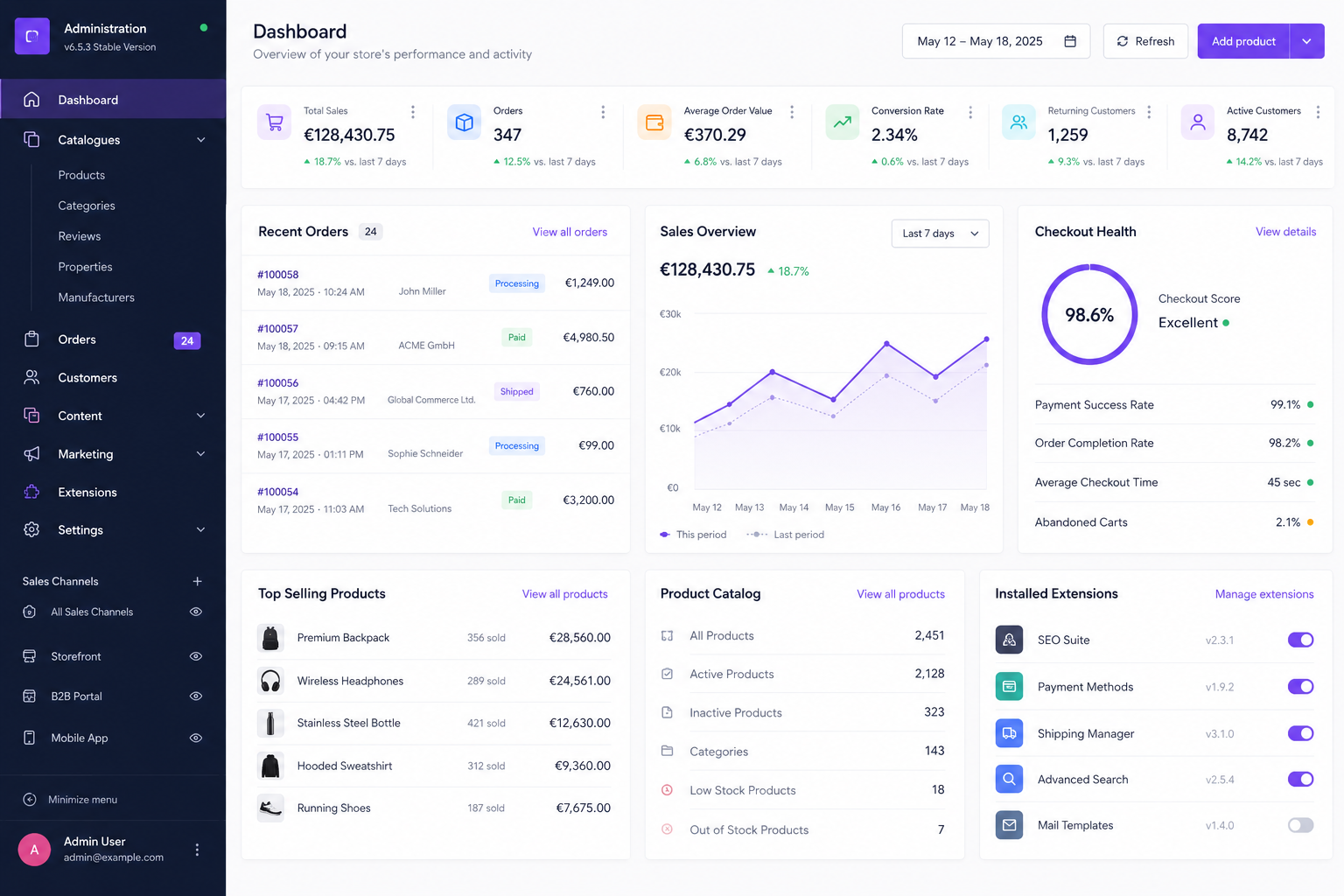Click the Active Customers person icon
The image size is (1344, 896).
coord(1198,122)
